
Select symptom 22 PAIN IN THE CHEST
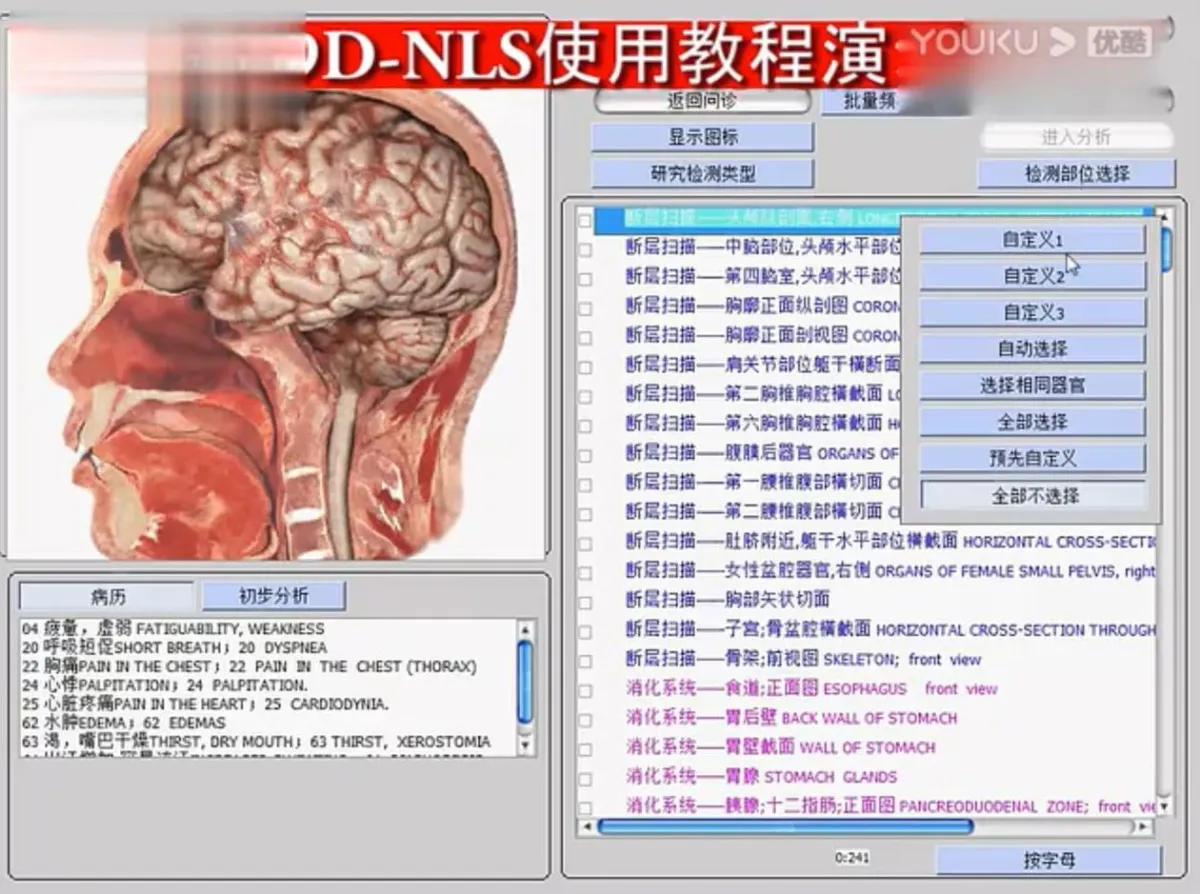point(249,666)
